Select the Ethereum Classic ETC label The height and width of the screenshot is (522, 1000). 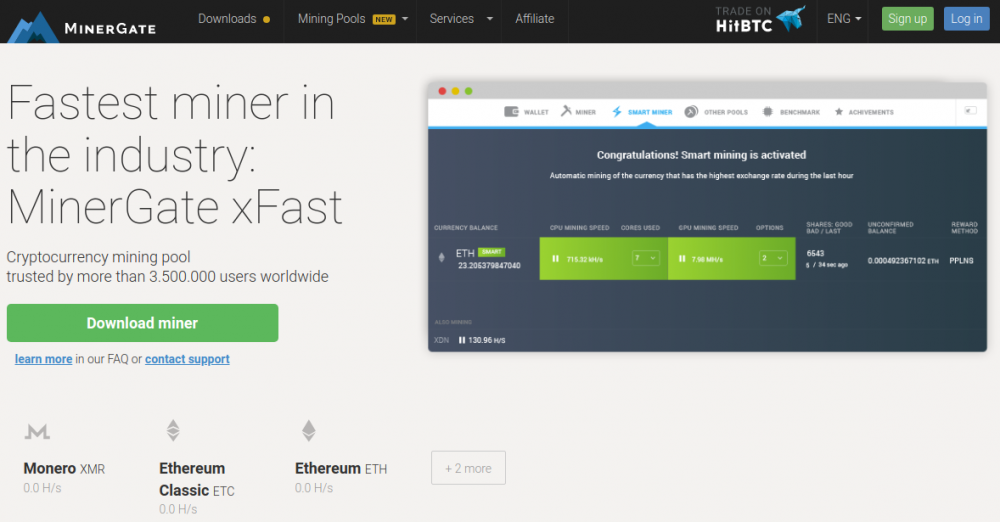196,479
